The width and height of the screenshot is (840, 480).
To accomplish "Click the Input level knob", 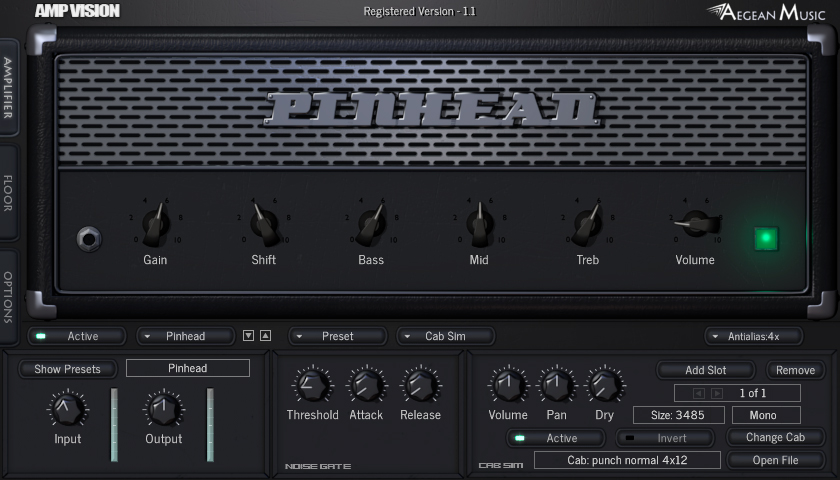I will click(x=68, y=409).
